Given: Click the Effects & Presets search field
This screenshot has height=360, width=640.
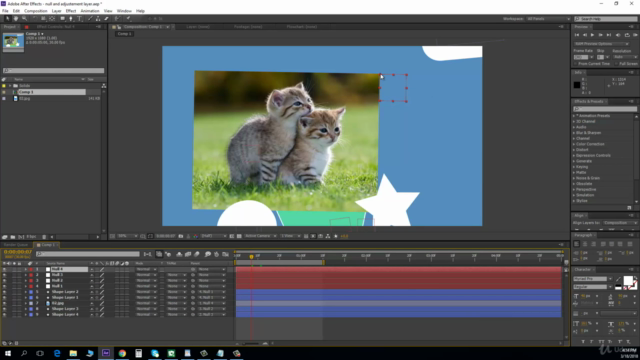Looking at the screenshot, I should pos(605,109).
